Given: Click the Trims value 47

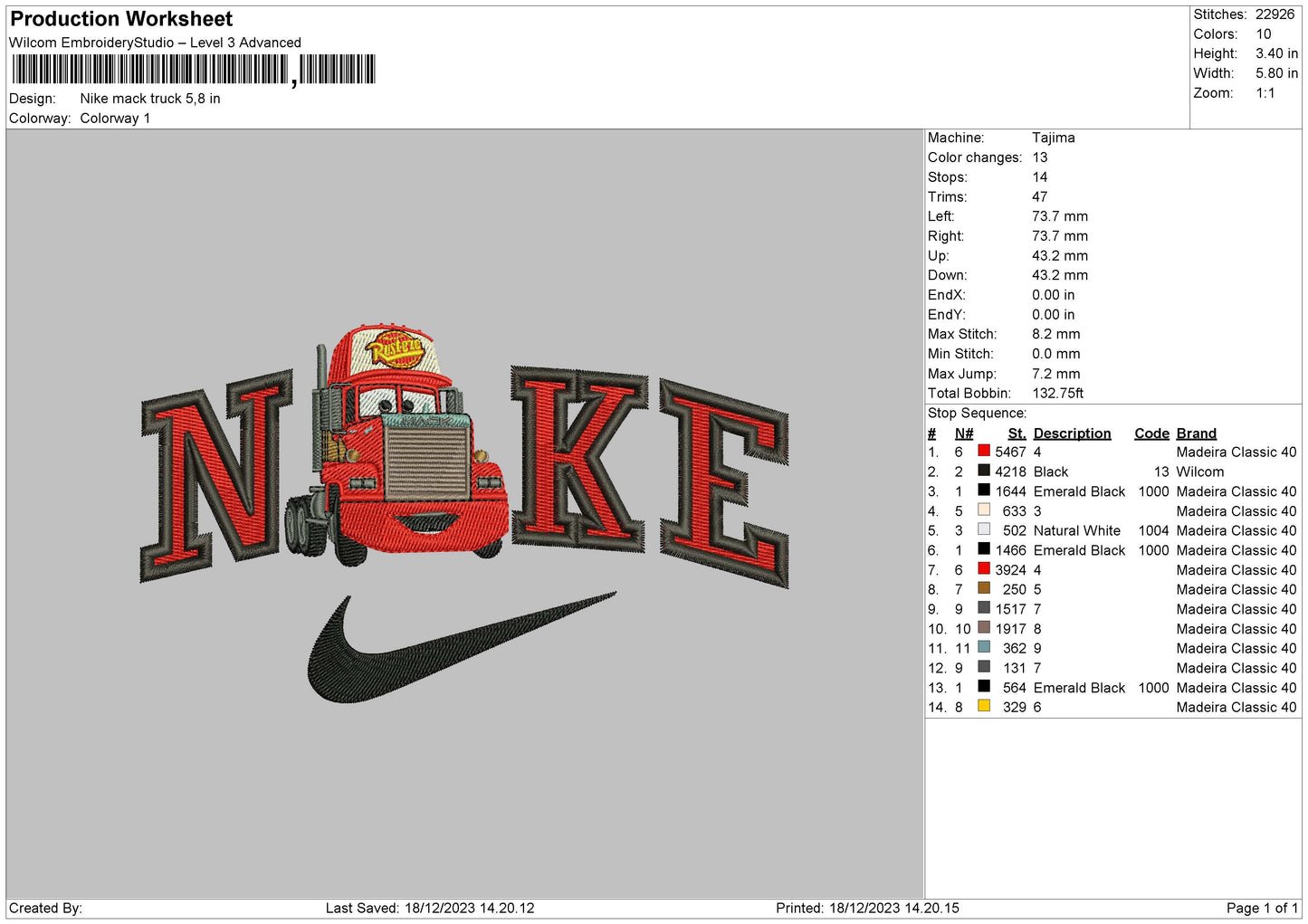Looking at the screenshot, I should (x=1040, y=196).
